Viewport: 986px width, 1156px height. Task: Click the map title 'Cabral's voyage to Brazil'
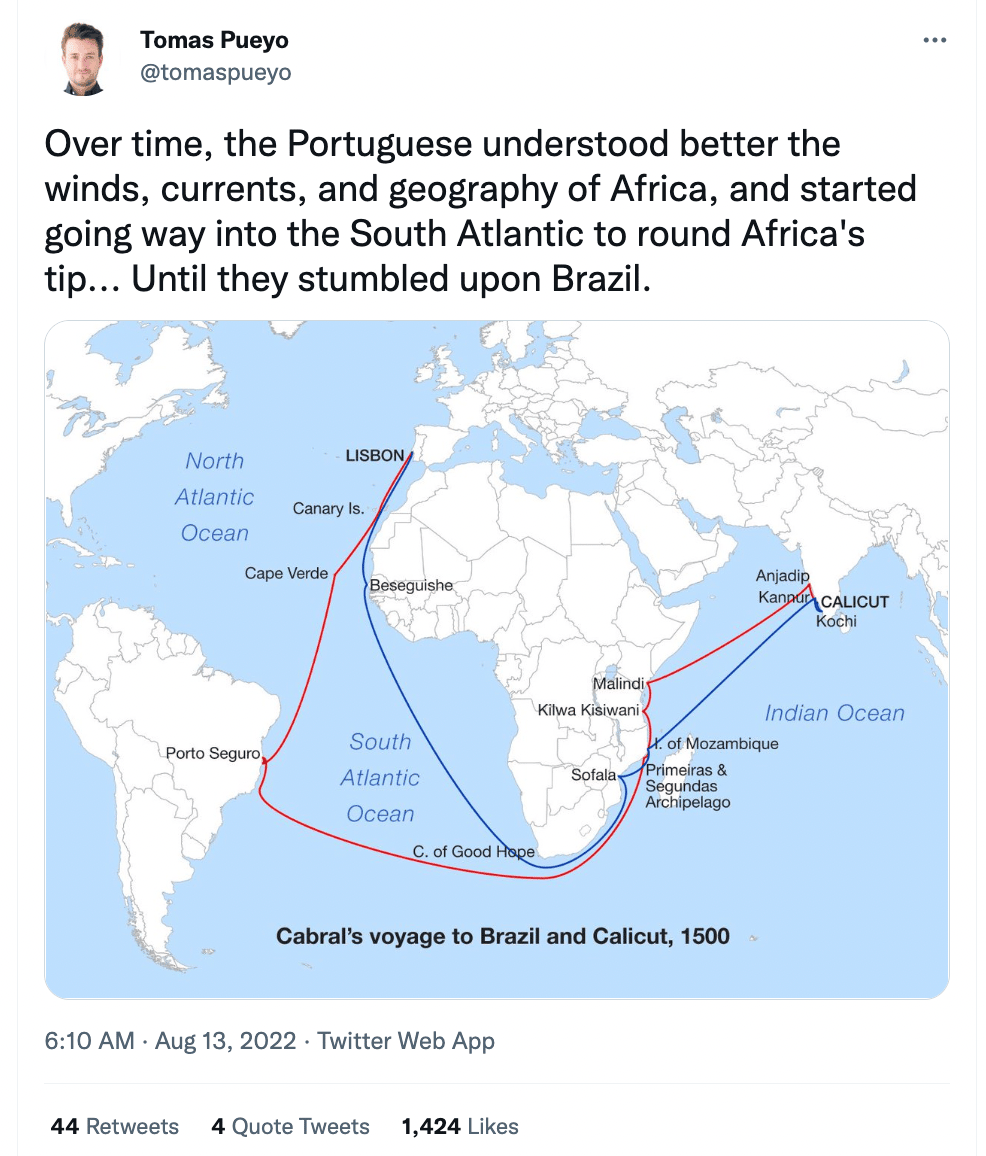coord(502,936)
